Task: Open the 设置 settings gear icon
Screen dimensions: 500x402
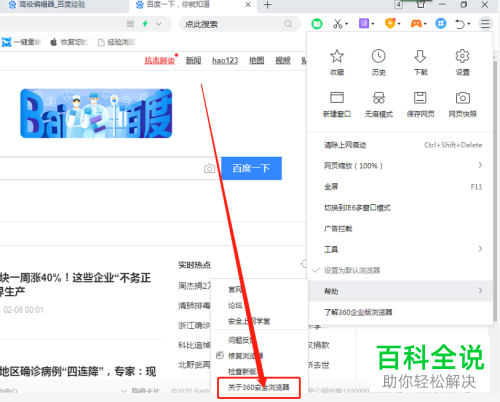Action: tap(462, 56)
